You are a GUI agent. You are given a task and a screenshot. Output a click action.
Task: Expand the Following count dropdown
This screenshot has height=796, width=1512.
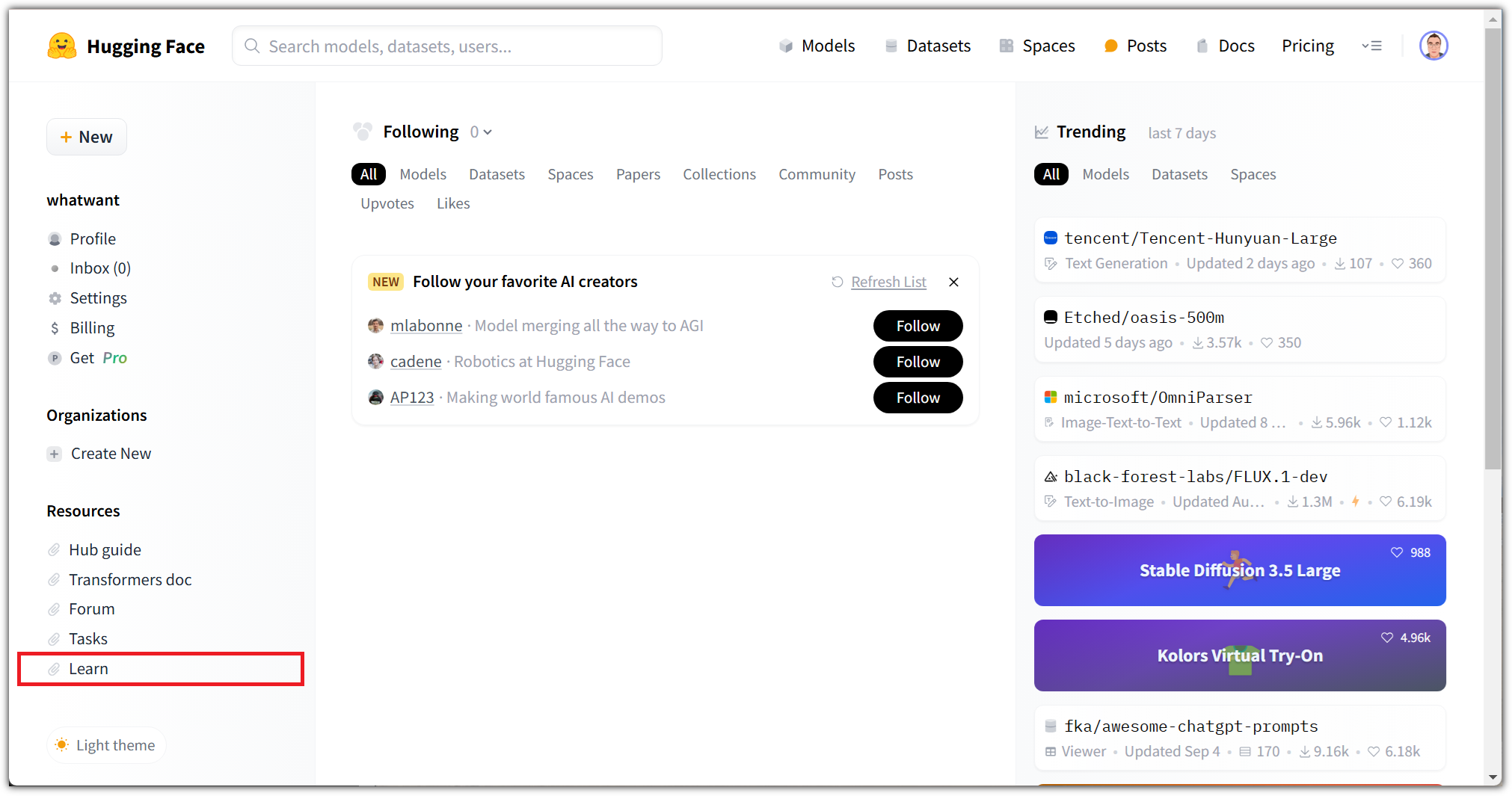(481, 132)
